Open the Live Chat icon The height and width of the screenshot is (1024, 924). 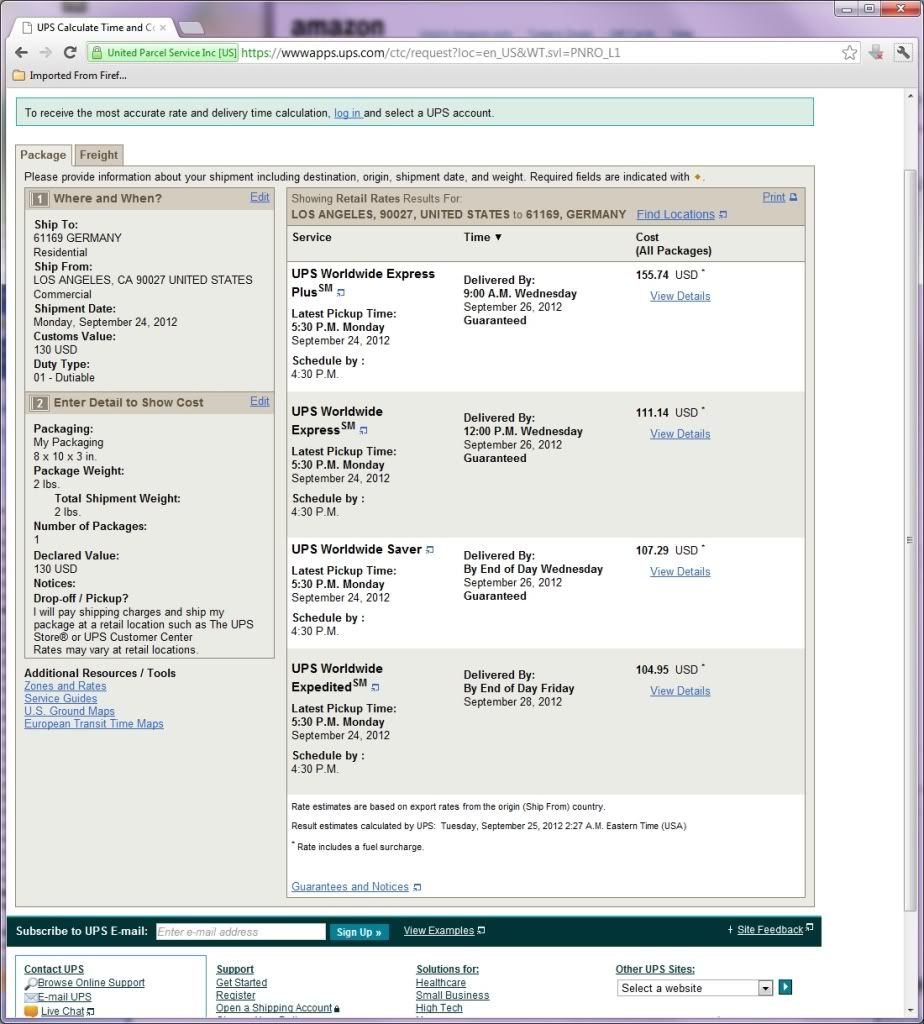(31, 1011)
